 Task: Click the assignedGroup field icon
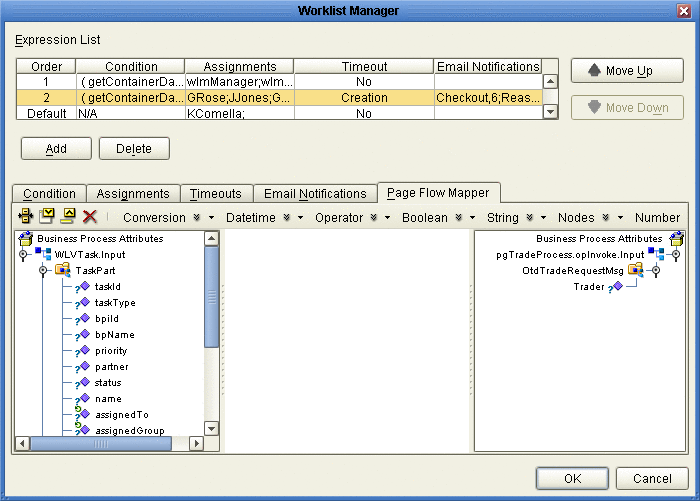[82, 430]
